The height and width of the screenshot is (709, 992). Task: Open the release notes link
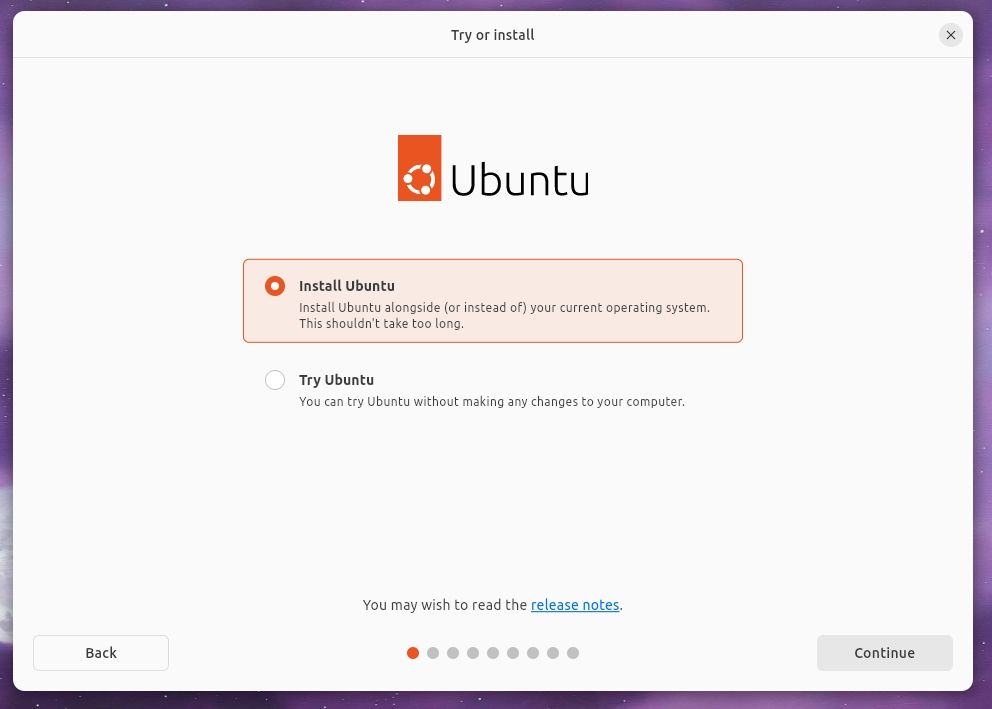pos(575,605)
